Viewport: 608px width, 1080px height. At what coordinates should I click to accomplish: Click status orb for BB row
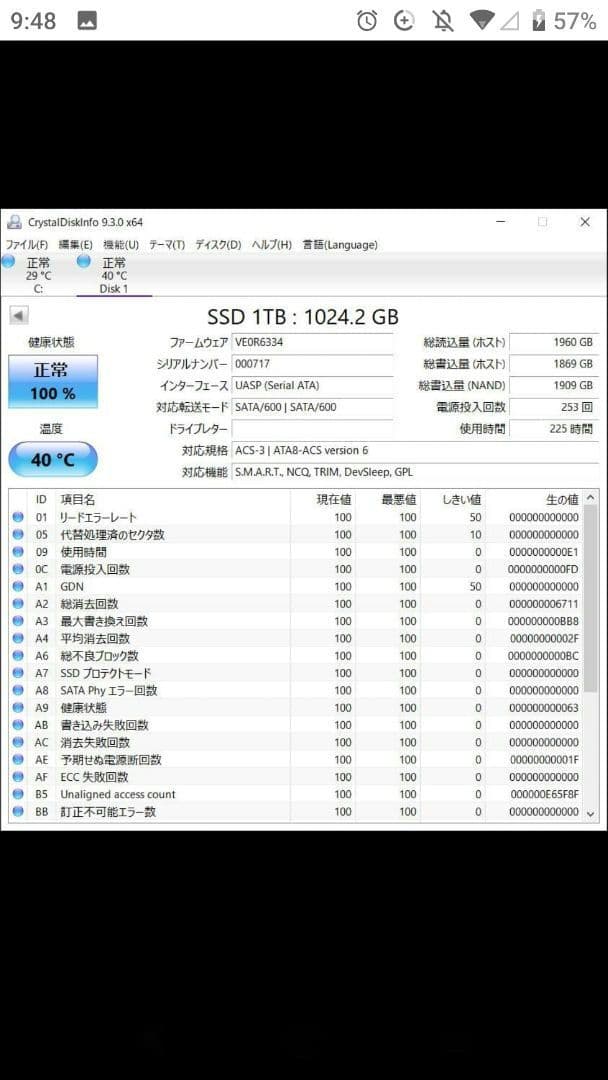click(18, 812)
